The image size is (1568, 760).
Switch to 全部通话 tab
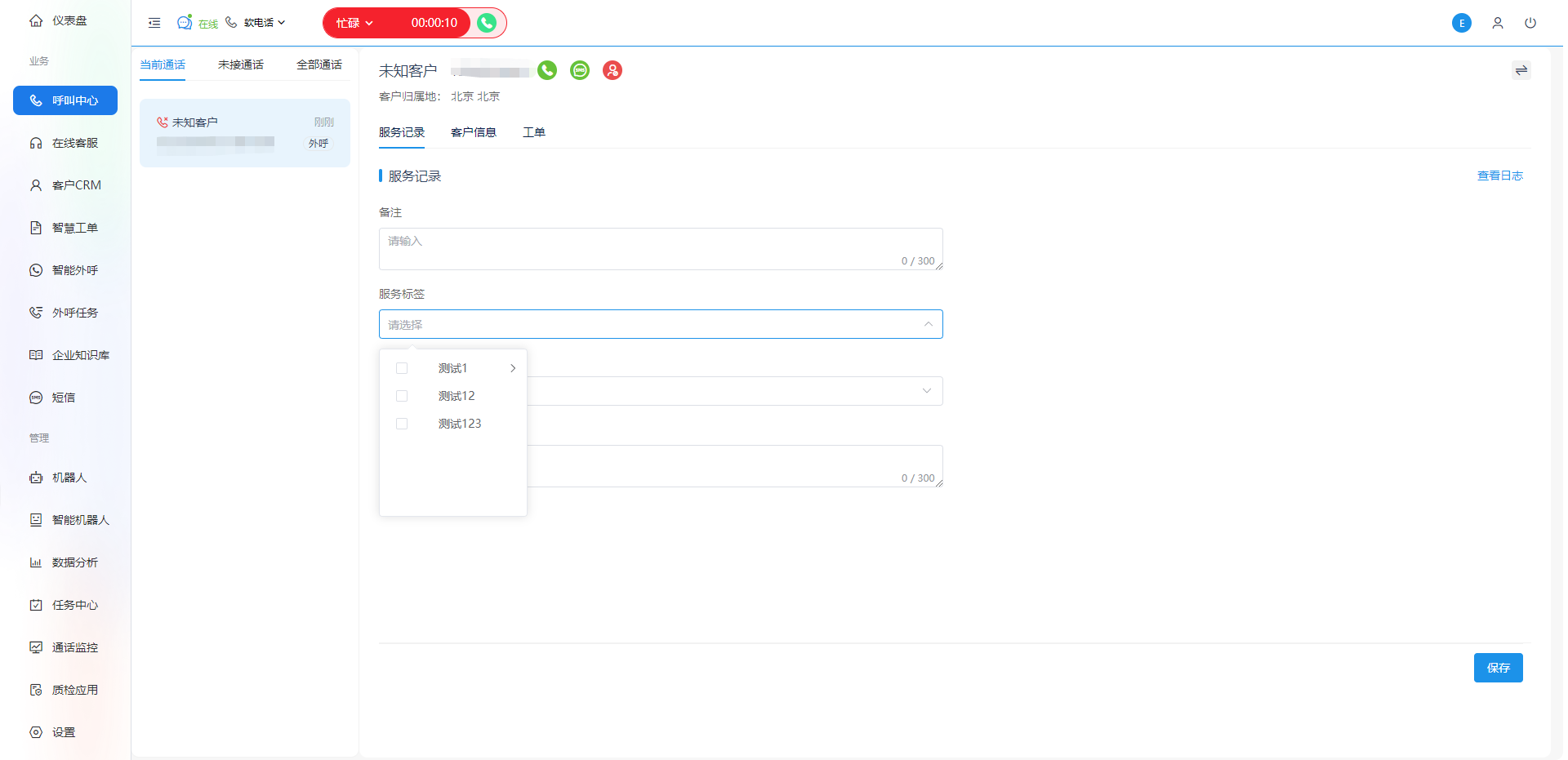tap(319, 64)
